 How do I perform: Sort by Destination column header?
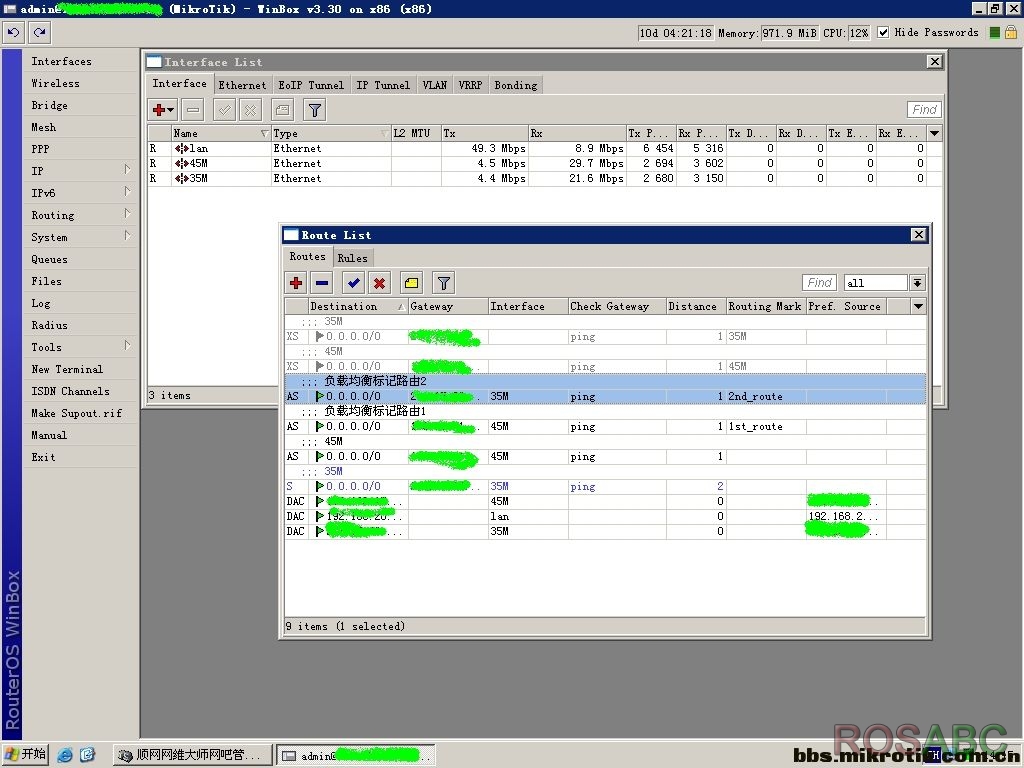click(358, 306)
